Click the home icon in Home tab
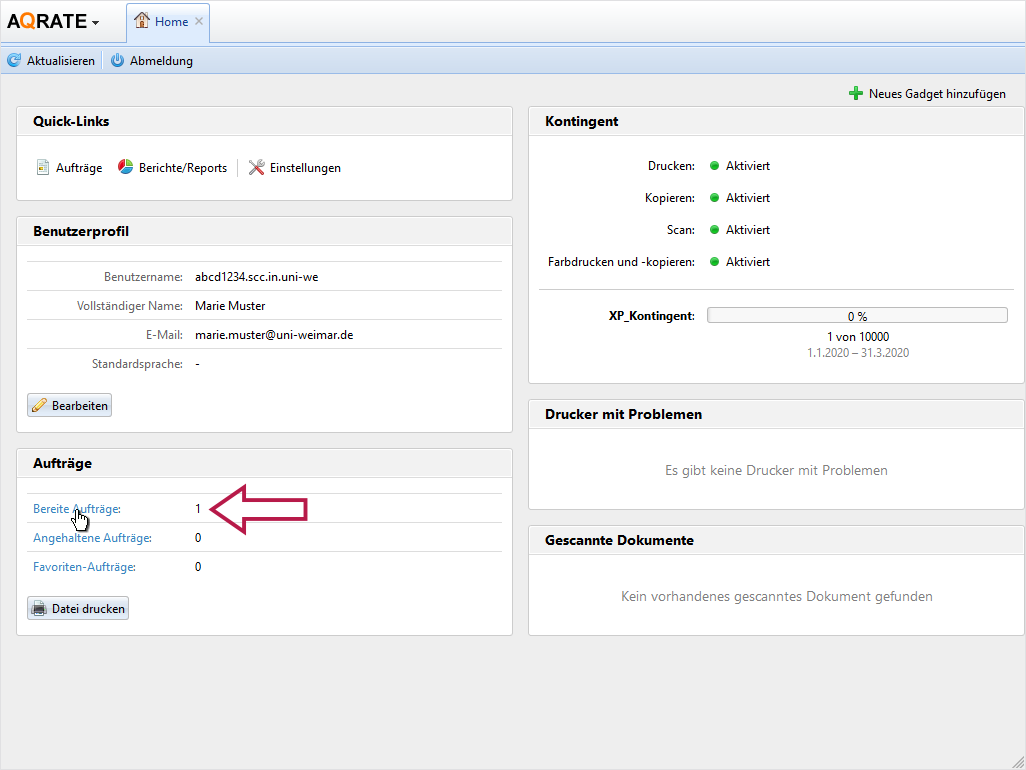 [x=142, y=21]
